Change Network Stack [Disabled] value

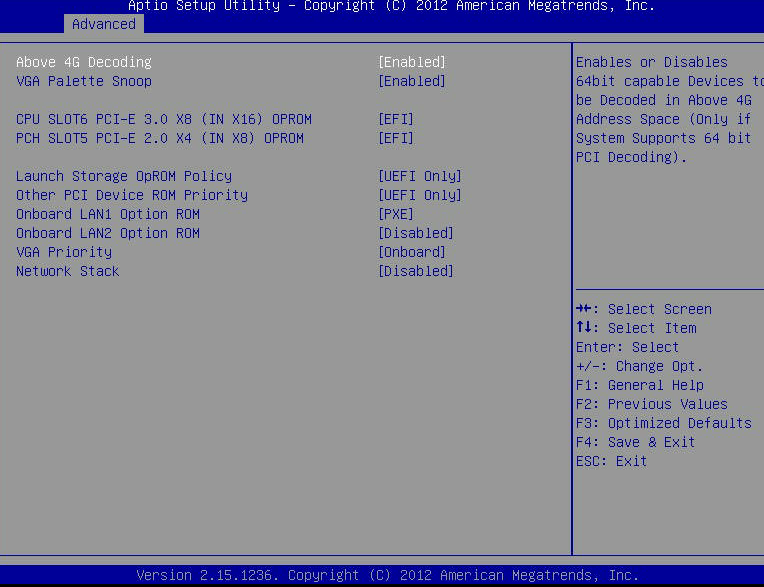(x=416, y=271)
